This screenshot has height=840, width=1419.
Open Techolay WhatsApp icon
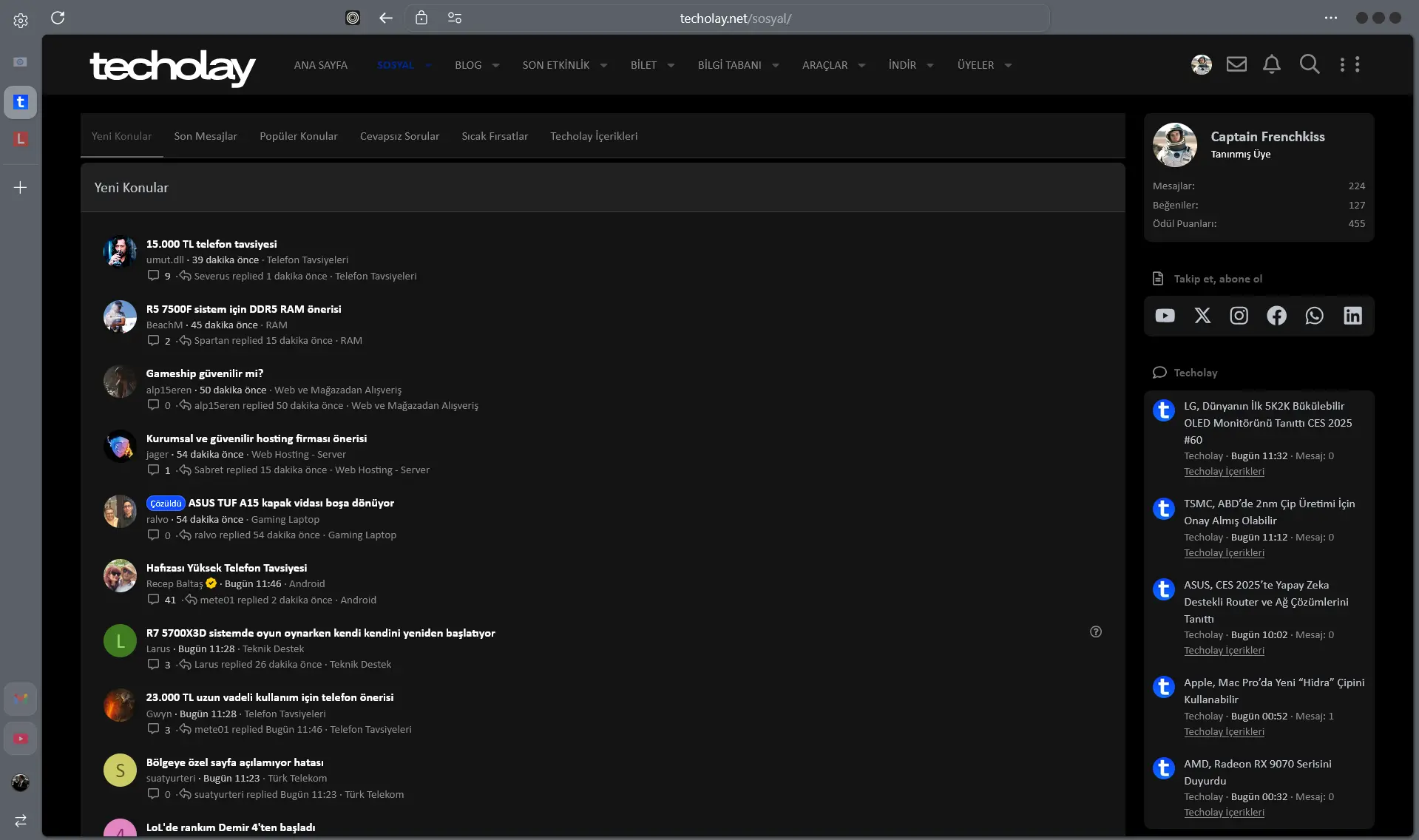(1315, 316)
